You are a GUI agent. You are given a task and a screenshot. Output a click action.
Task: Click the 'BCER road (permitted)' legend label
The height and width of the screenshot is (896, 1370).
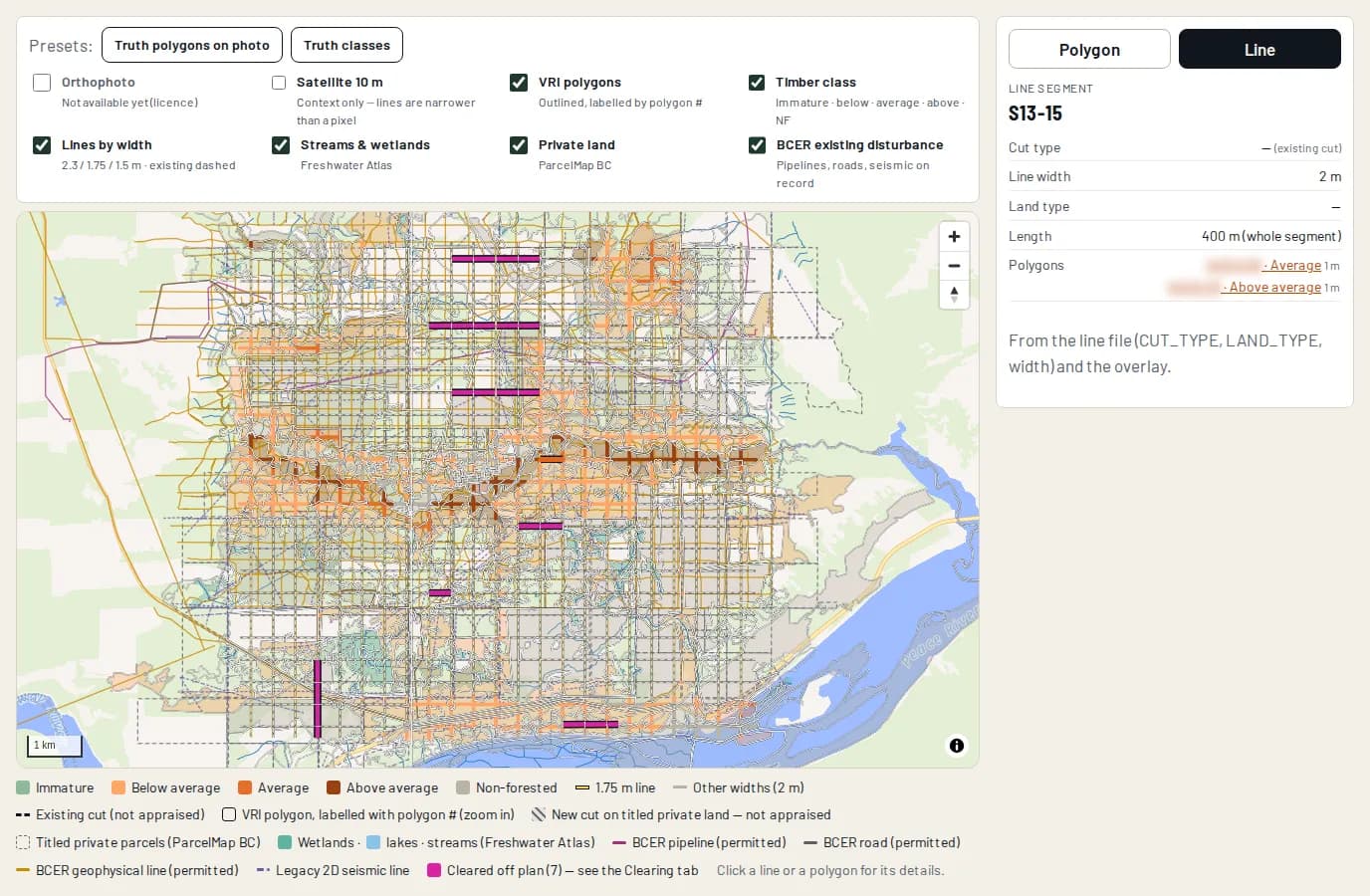pos(892,842)
